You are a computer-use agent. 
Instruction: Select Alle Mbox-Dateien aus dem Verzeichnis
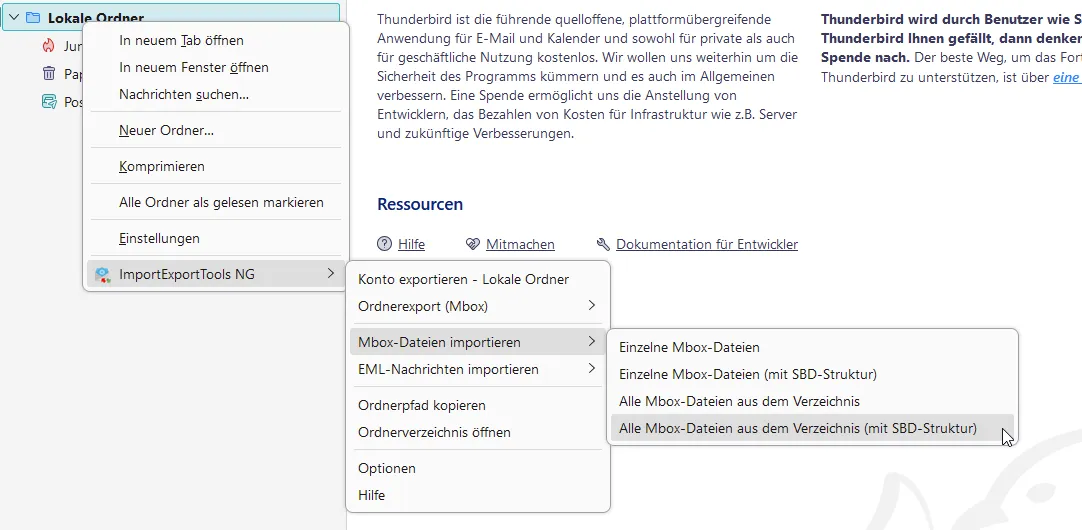812,401
